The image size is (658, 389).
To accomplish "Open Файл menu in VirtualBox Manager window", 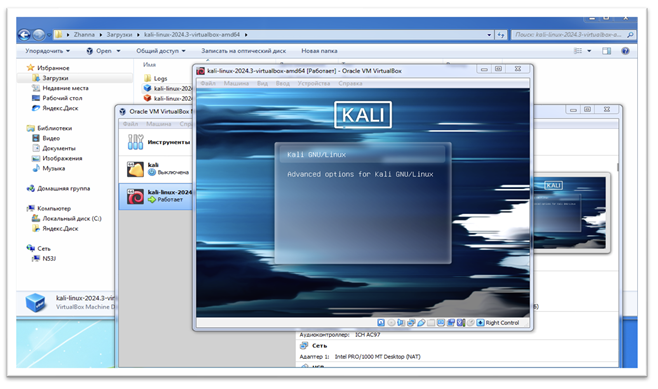I will (131, 124).
